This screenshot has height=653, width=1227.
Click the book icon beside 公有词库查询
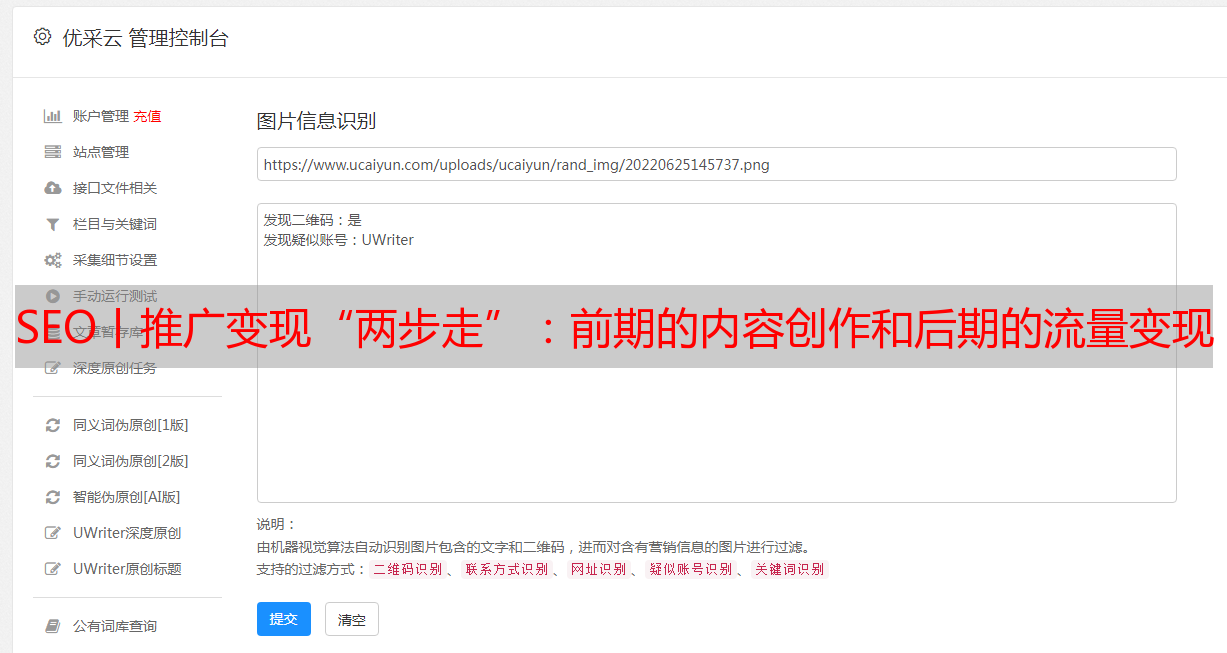(53, 626)
